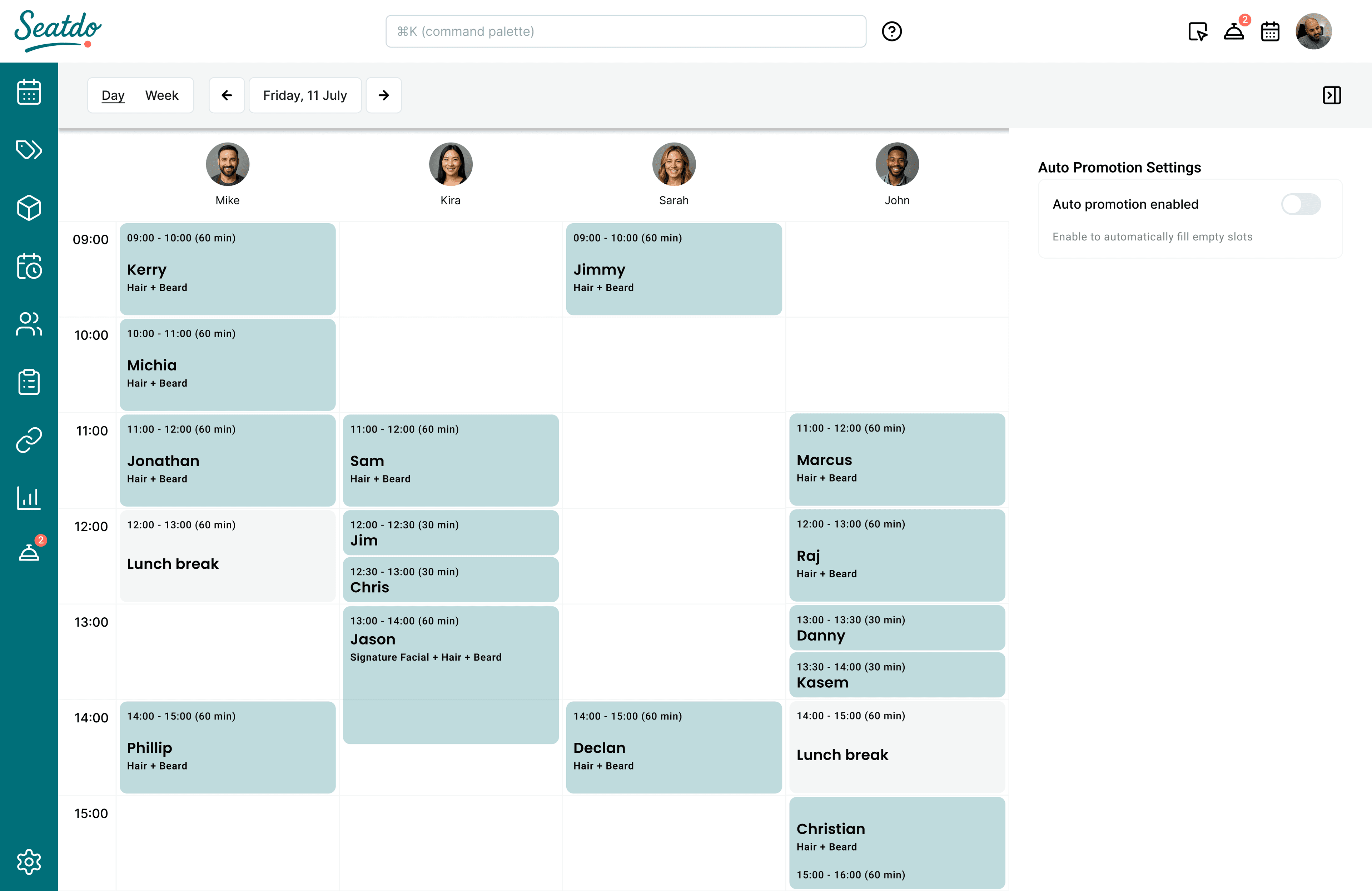Image resolution: width=1372 pixels, height=891 pixels.
Task: Open Jason's Signature Facial appointment
Action: click(450, 674)
